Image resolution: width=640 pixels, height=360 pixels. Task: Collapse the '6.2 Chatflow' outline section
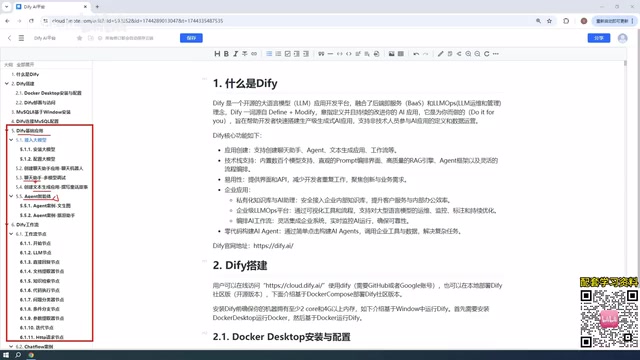pos(11,347)
